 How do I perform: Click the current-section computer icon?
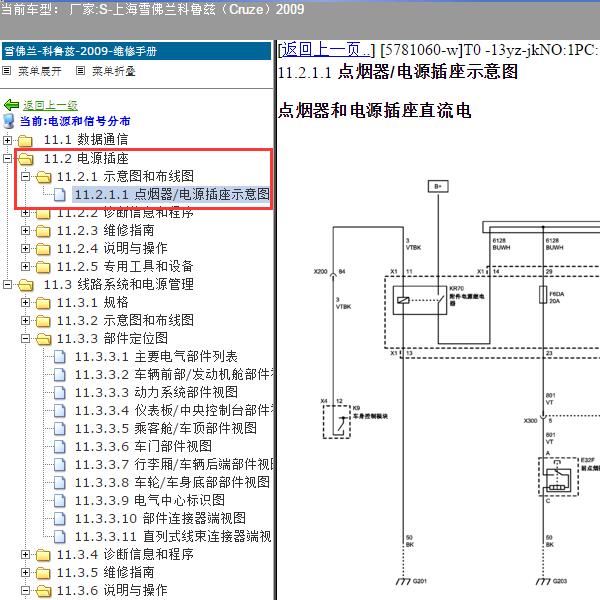(x=8, y=121)
